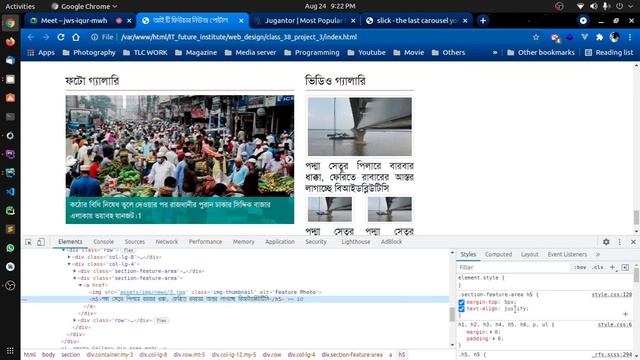Expand the div col-lg-8 node
The height and width of the screenshot is (360, 640).
tap(69, 257)
